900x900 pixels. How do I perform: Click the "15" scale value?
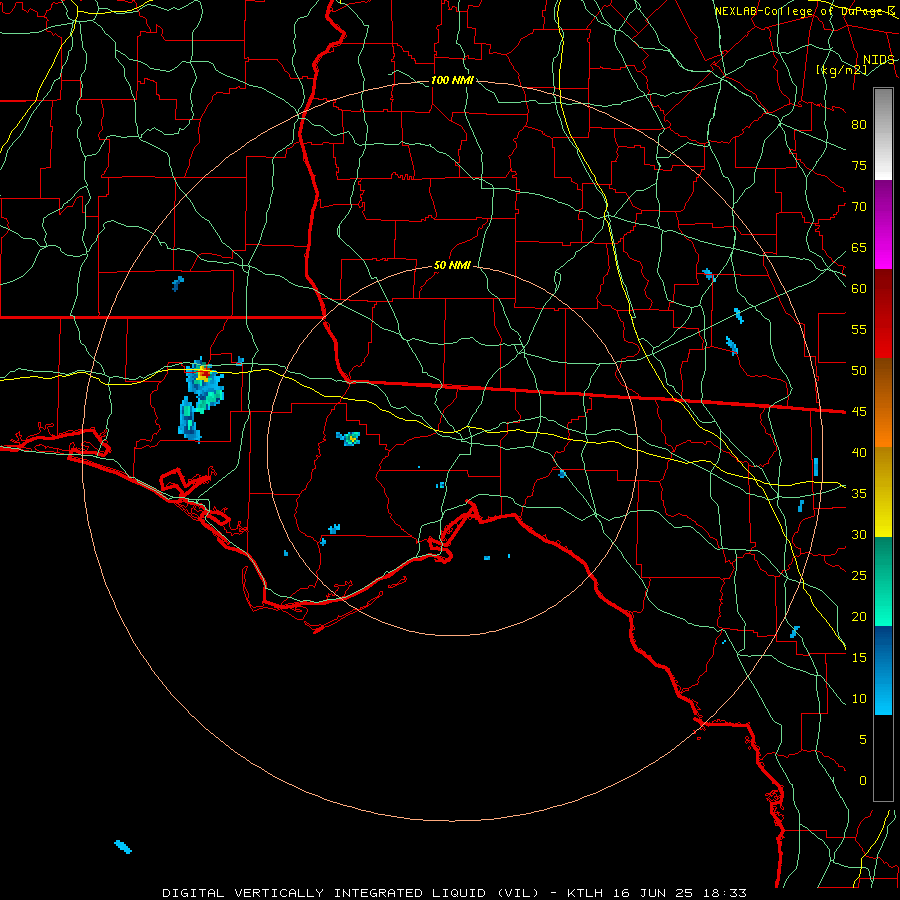tap(859, 658)
